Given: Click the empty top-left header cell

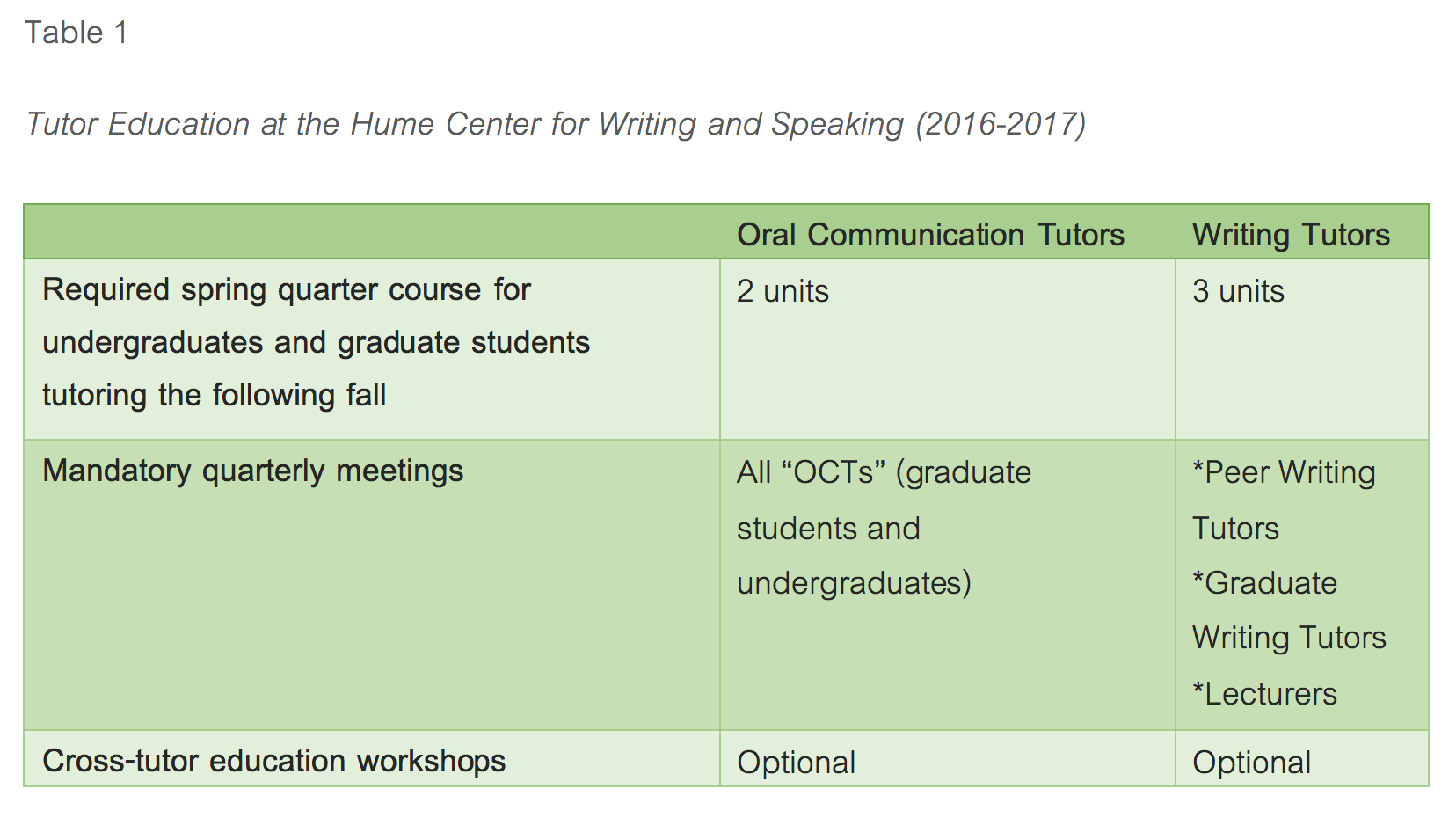Looking at the screenshot, I should click(x=371, y=233).
